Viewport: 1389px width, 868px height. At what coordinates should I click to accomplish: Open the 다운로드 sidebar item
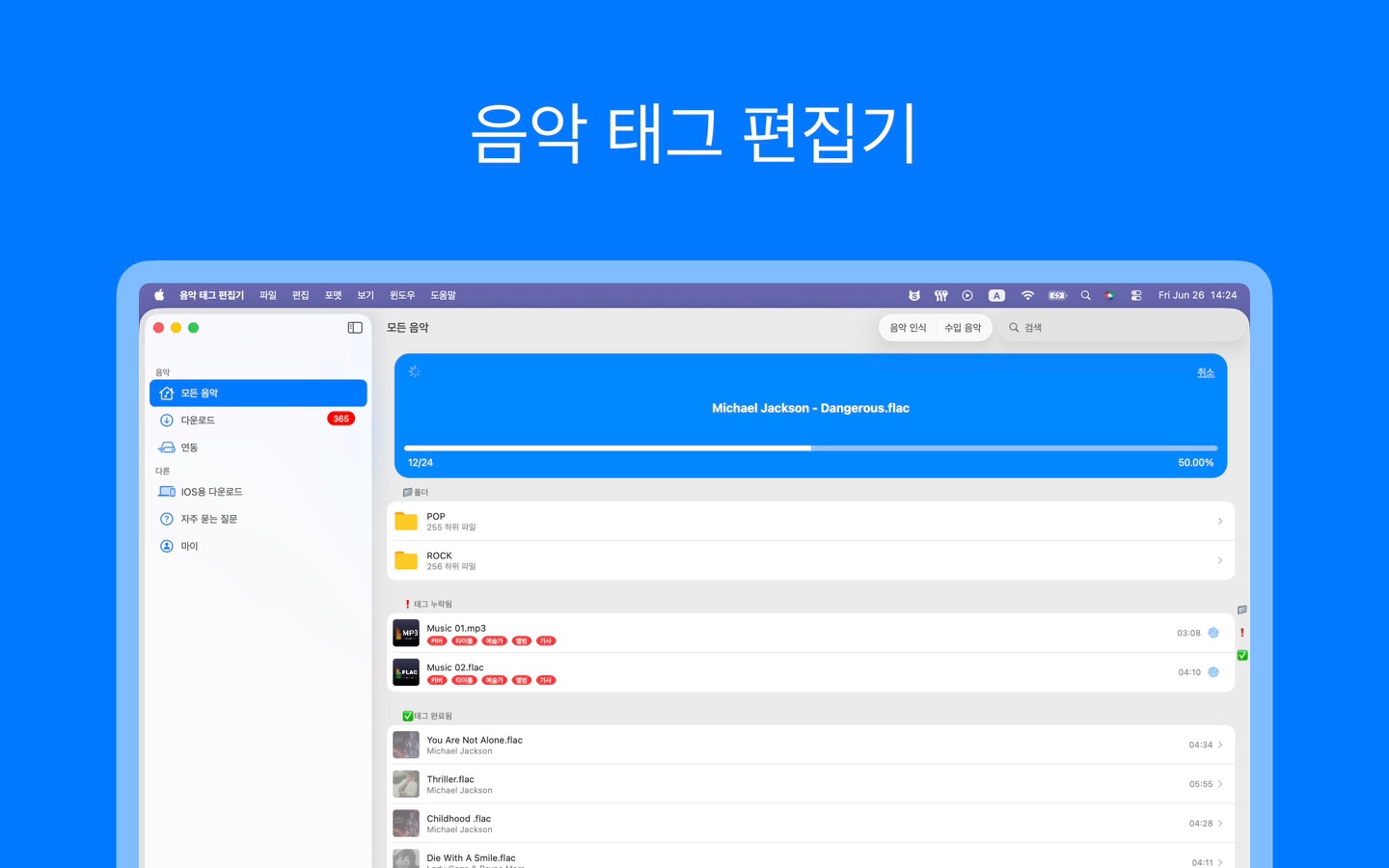259,420
